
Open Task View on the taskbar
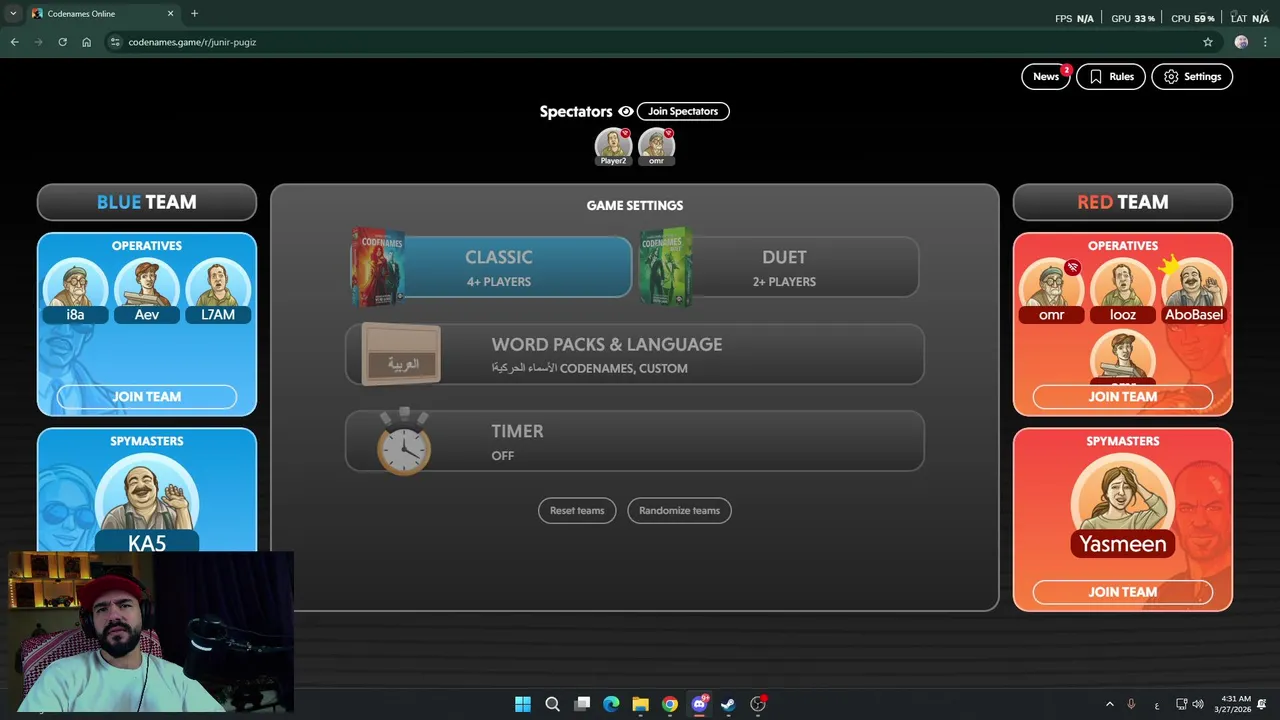click(x=582, y=704)
